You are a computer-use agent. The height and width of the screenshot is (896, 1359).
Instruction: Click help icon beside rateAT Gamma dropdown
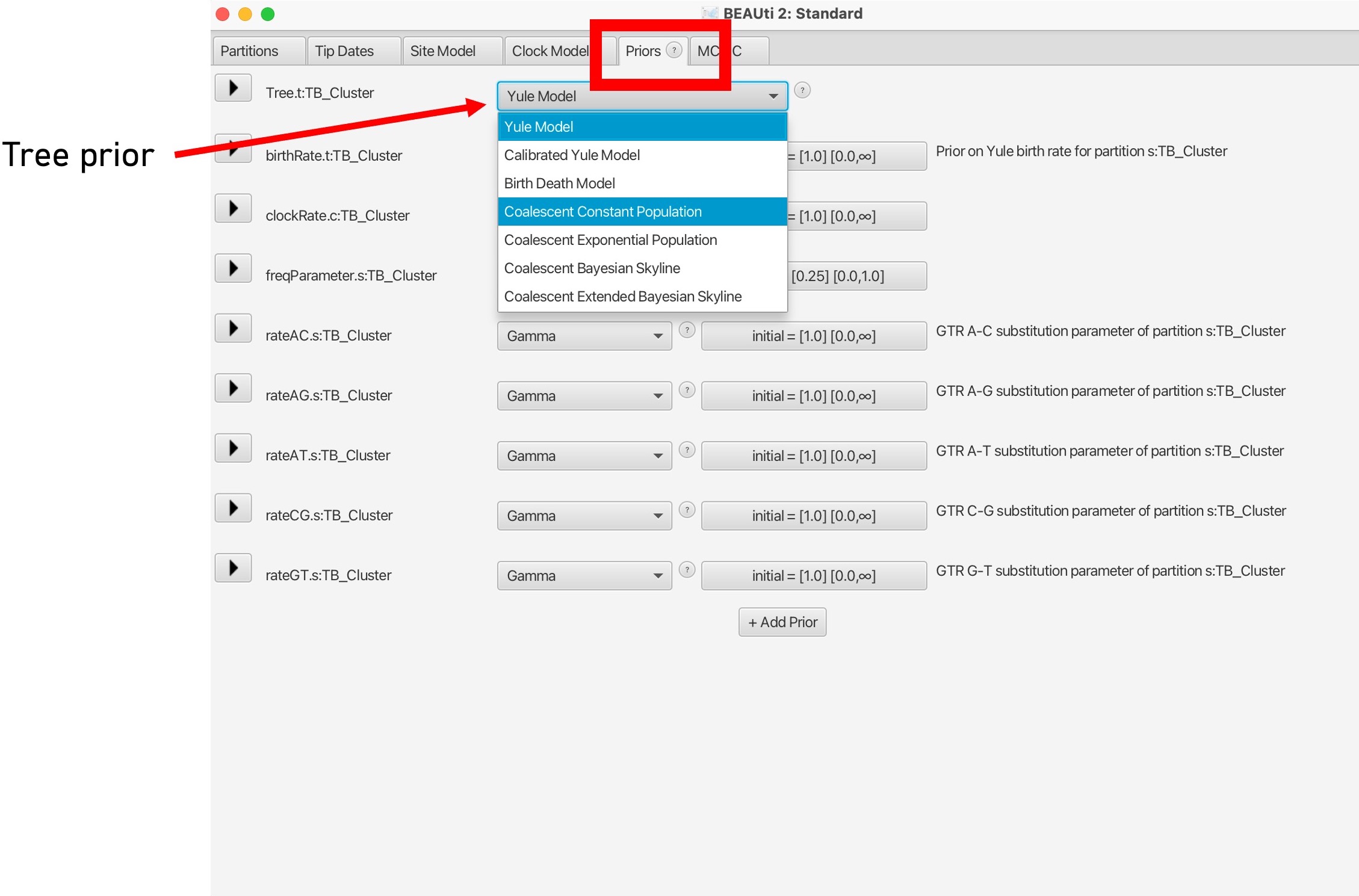(x=687, y=450)
